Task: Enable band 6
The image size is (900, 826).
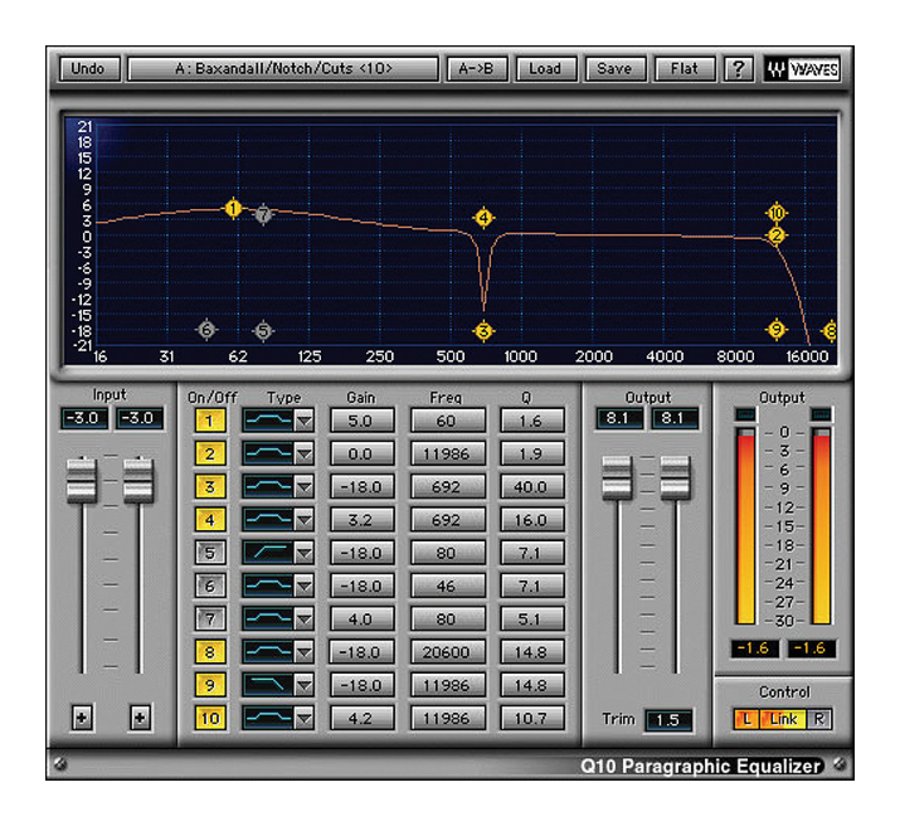Action: (210, 586)
